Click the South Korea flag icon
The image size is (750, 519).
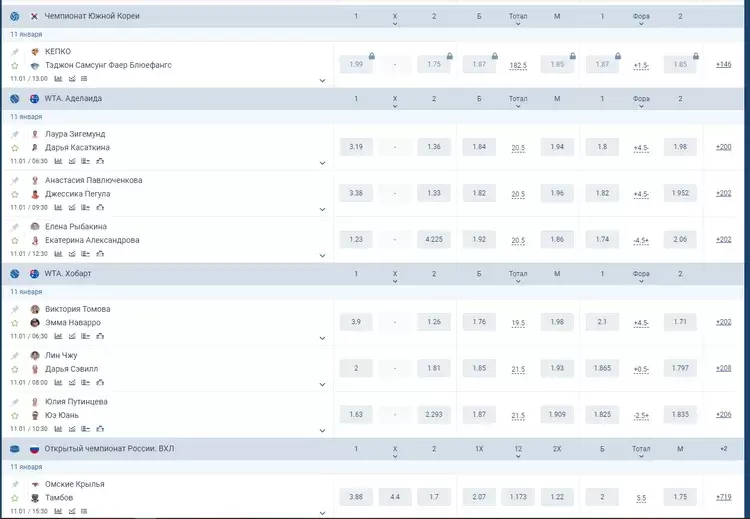click(x=34, y=16)
